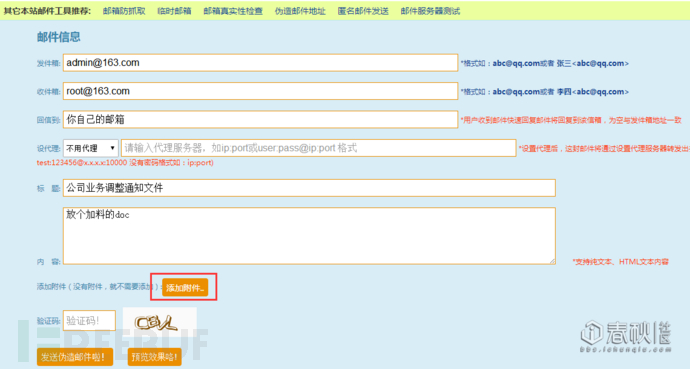Open the 匿名邮件发送 link
This screenshot has width=690, height=369.
[x=363, y=11]
